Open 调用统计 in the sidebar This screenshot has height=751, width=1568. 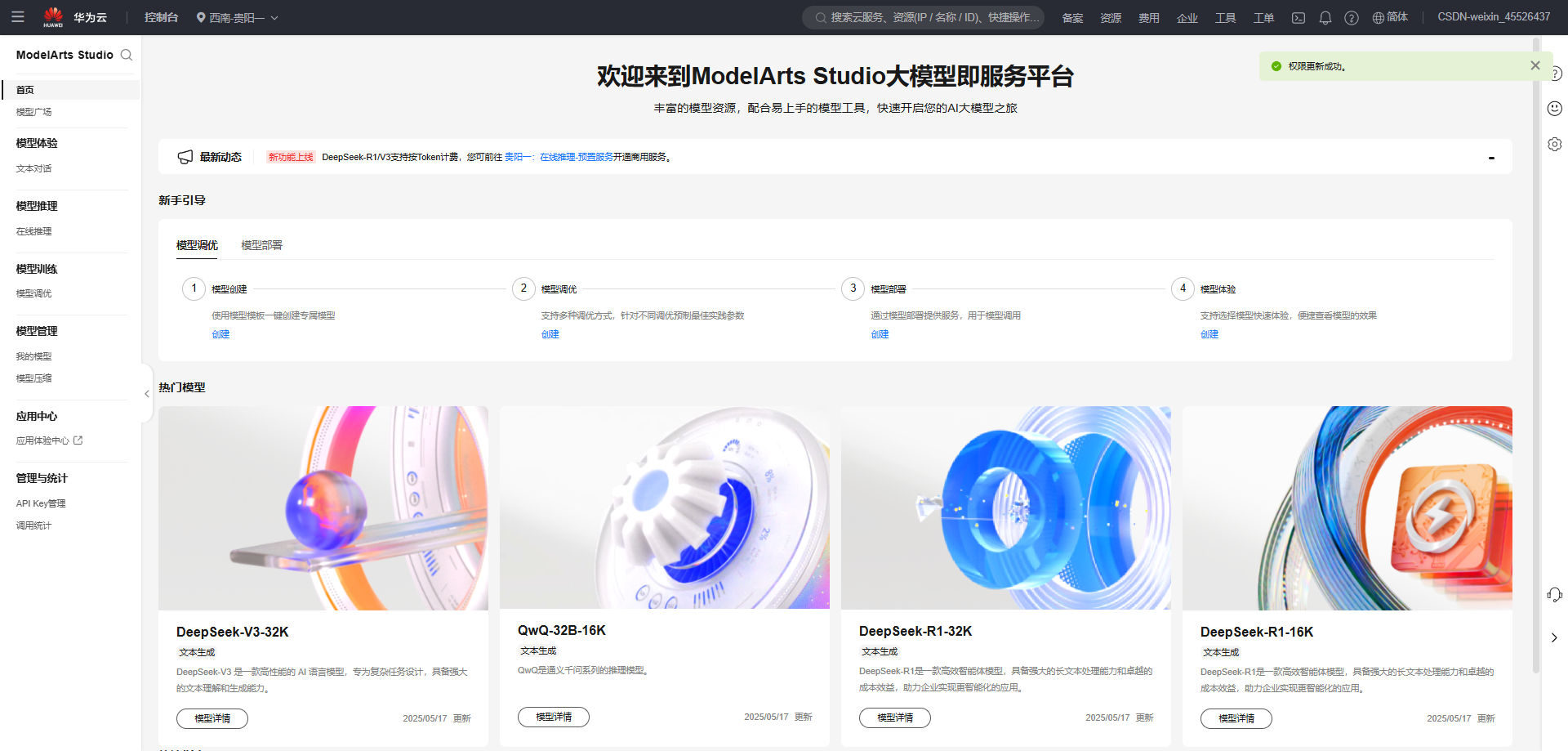coord(34,525)
